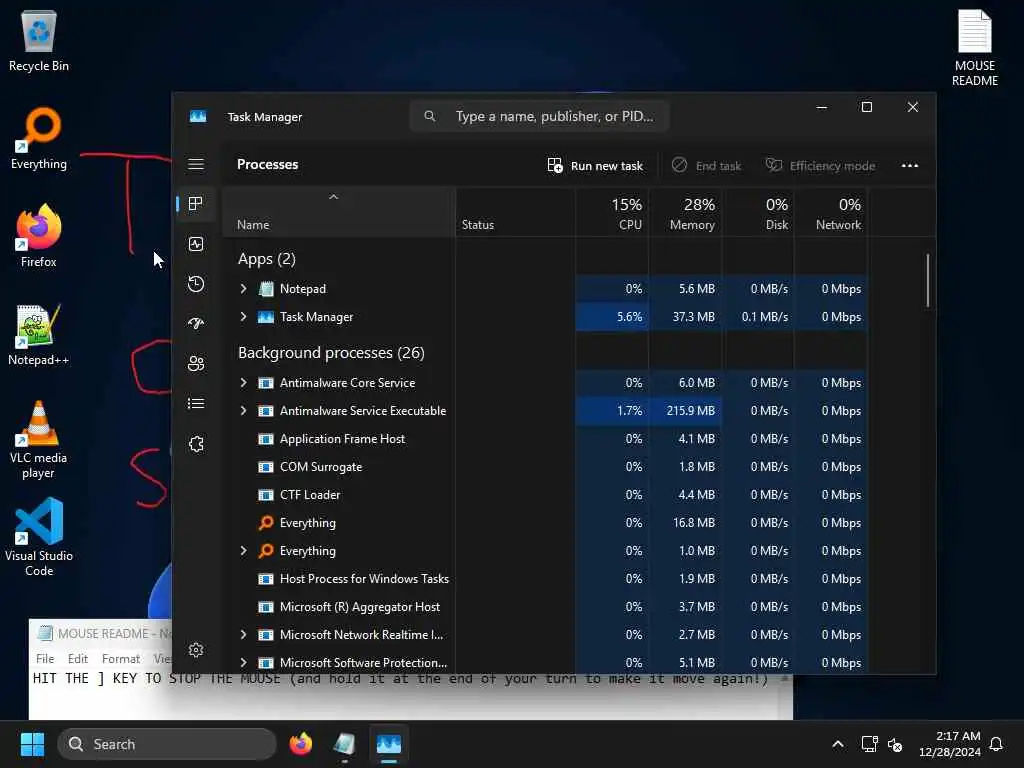Image resolution: width=1024 pixels, height=768 pixels.
Task: Open the Performance sidebar icon
Action: 196,244
